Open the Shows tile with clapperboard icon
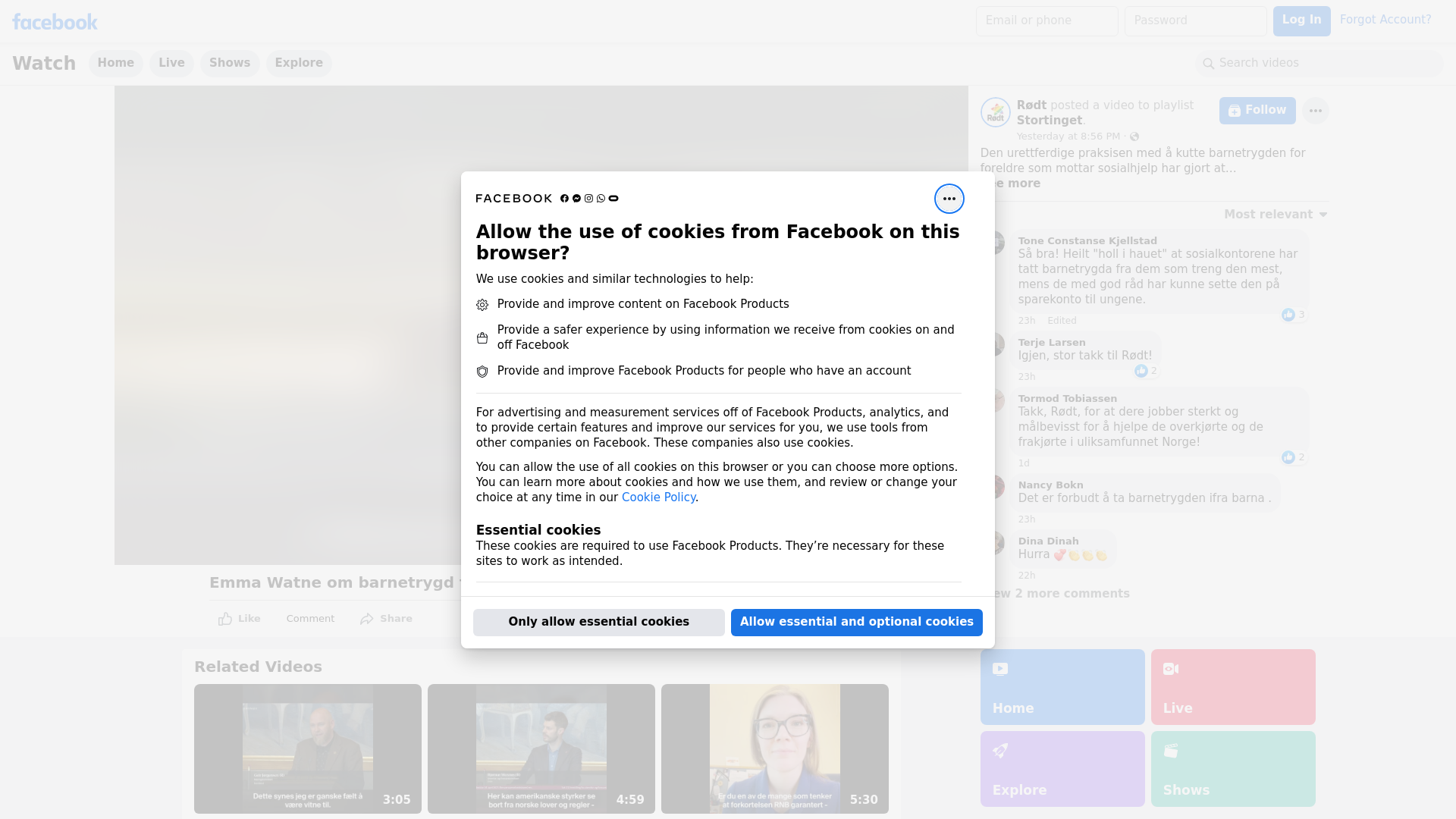1456x819 pixels. pos(1232,768)
